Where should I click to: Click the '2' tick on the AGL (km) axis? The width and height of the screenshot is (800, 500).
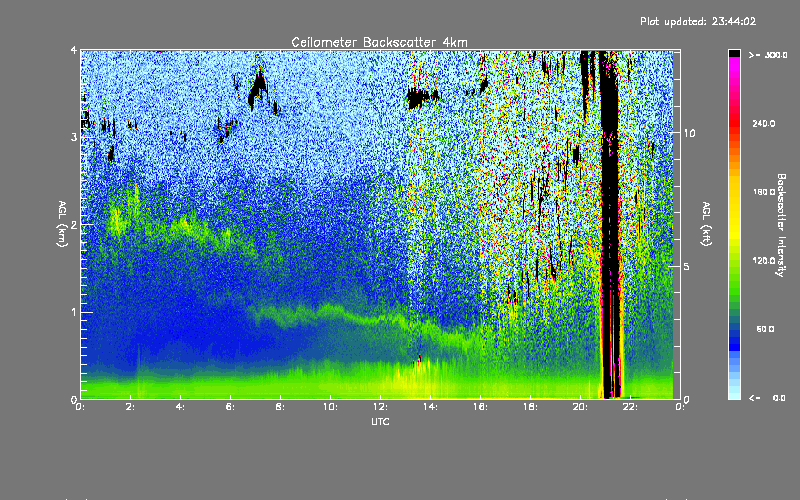(x=73, y=224)
